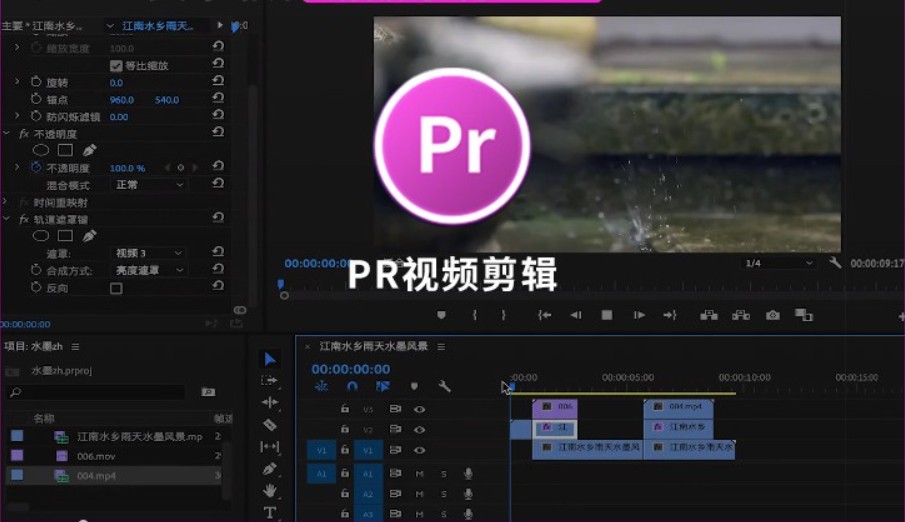905x522 pixels.
Task: Select the Ripple Edit tool
Action: (x=270, y=402)
